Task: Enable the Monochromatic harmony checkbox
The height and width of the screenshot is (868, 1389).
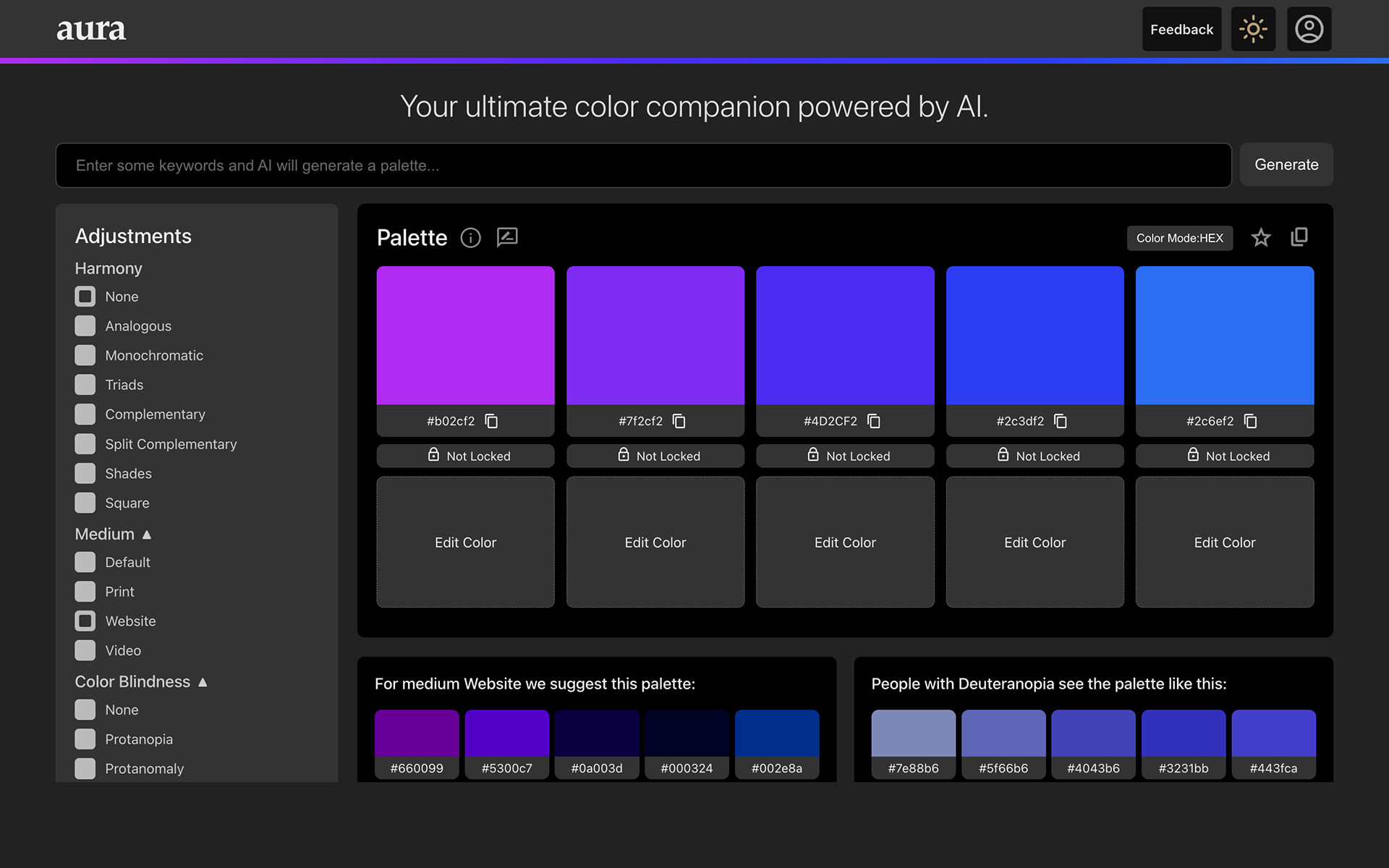Action: tap(85, 355)
